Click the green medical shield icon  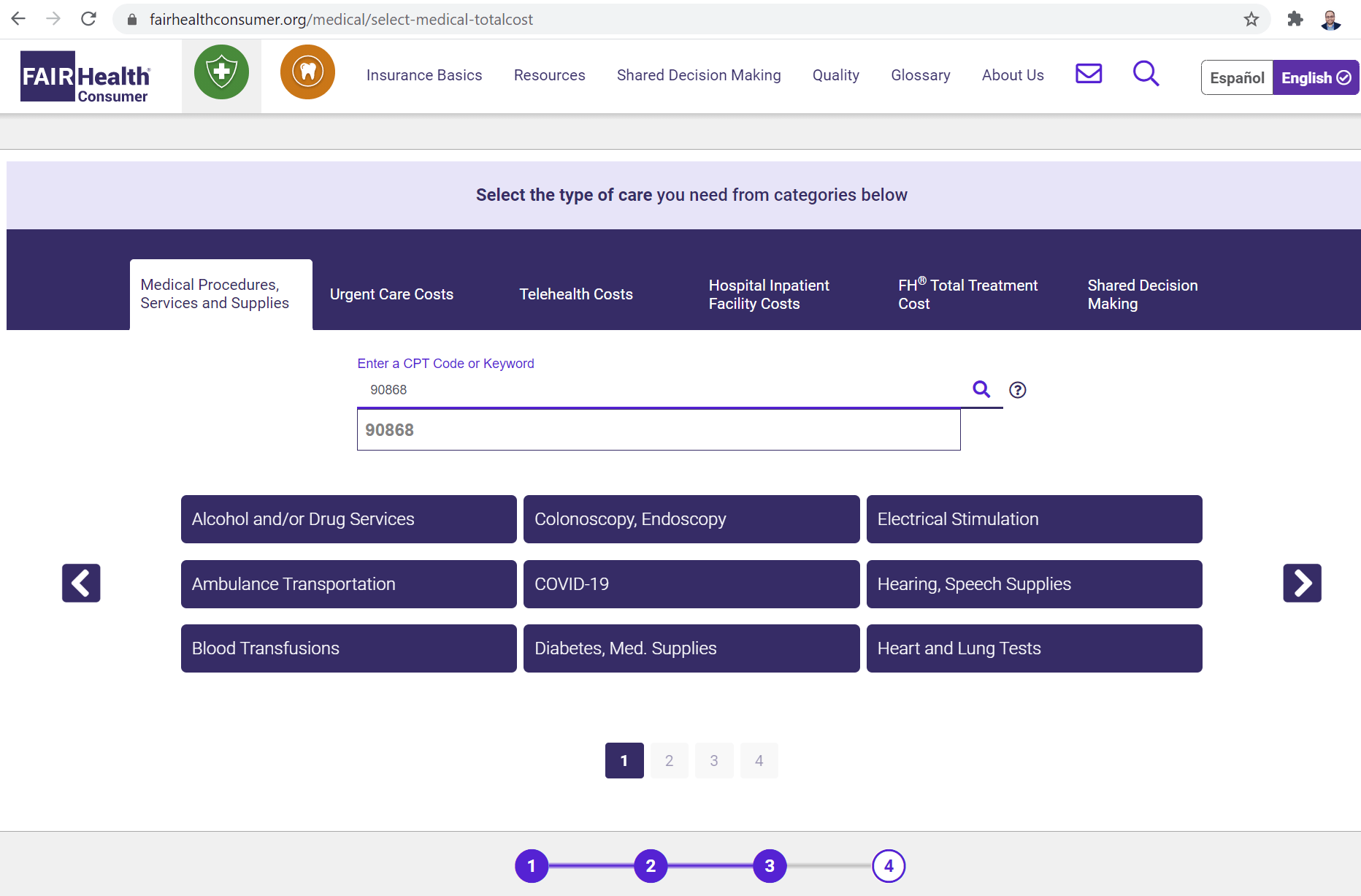221,72
